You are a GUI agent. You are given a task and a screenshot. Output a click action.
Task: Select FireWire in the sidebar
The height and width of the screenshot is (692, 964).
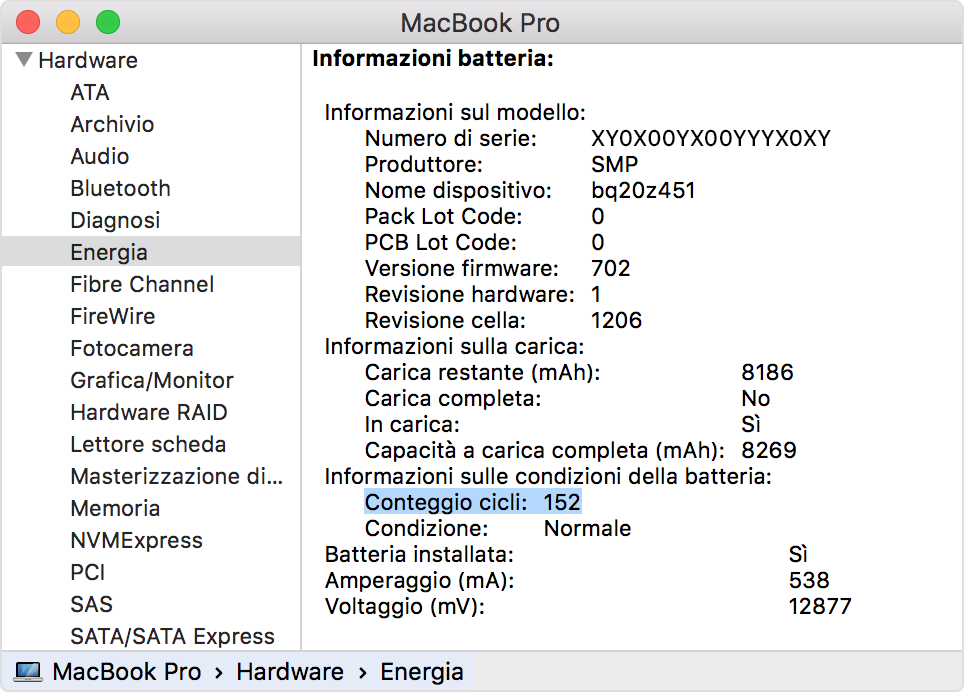coord(113,316)
